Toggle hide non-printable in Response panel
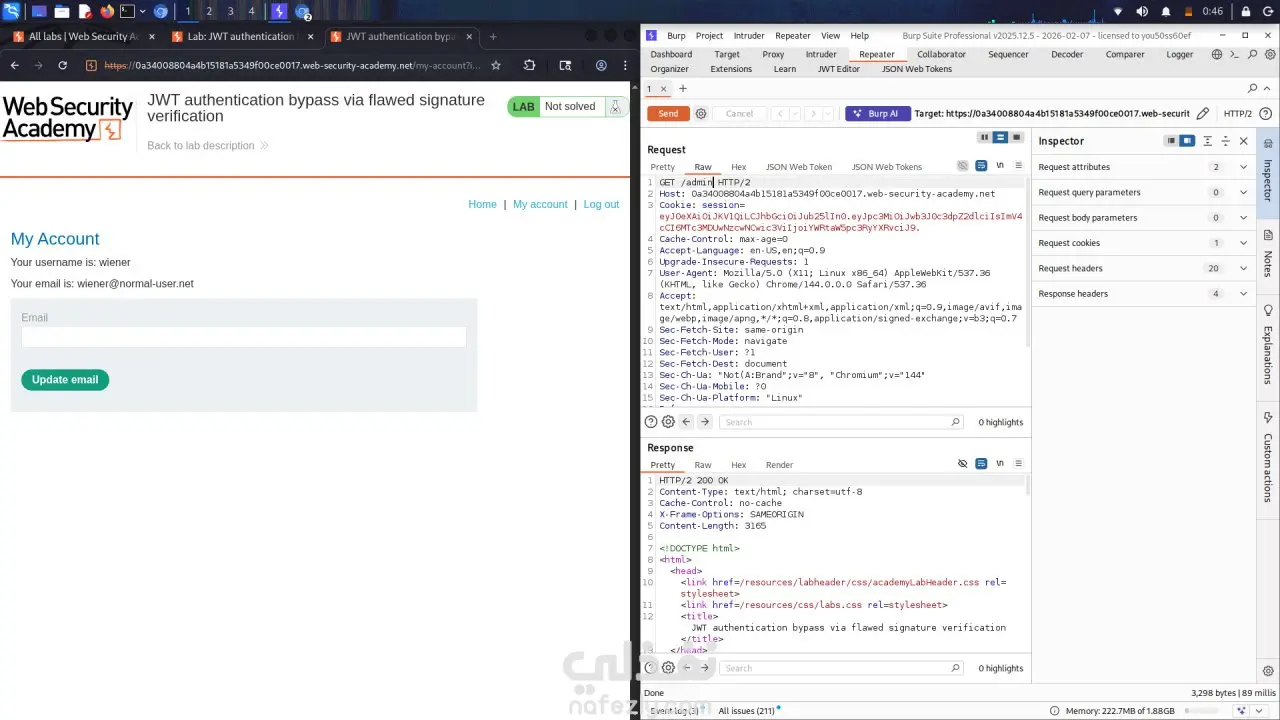1280x720 pixels. click(963, 464)
